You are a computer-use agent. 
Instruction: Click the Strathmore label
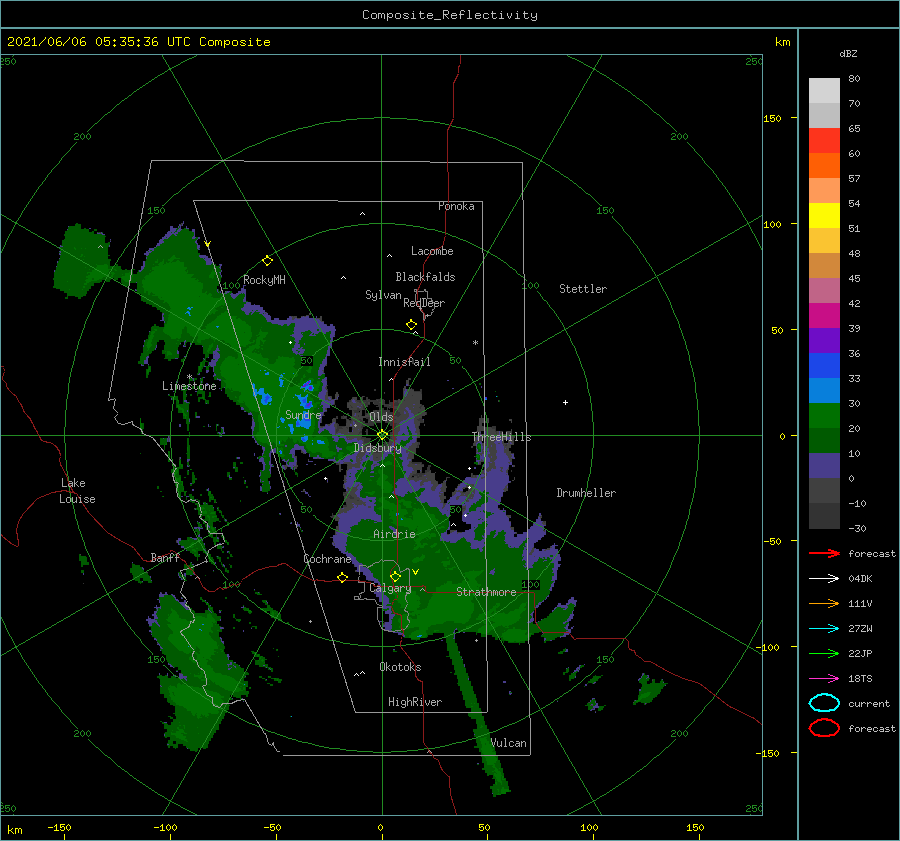[486, 592]
